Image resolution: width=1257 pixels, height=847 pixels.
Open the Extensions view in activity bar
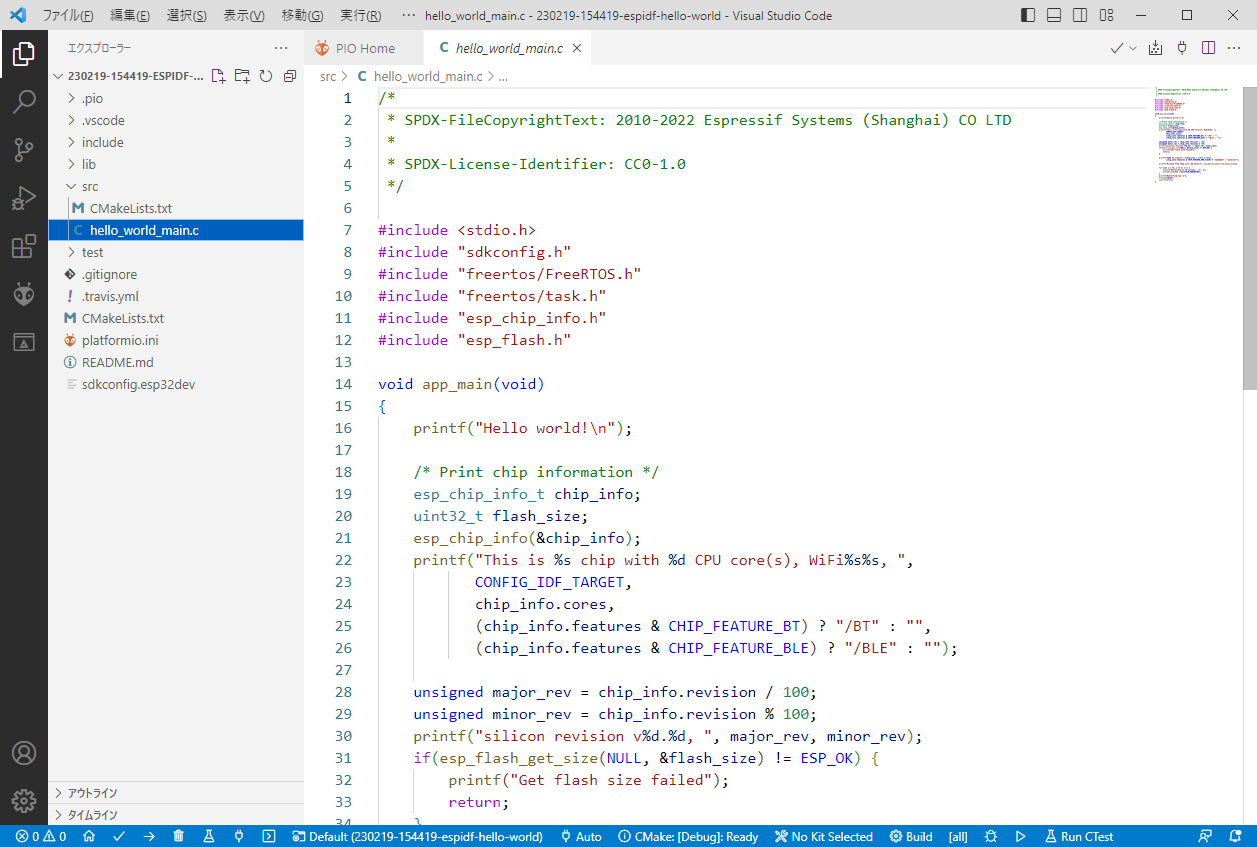[x=24, y=246]
